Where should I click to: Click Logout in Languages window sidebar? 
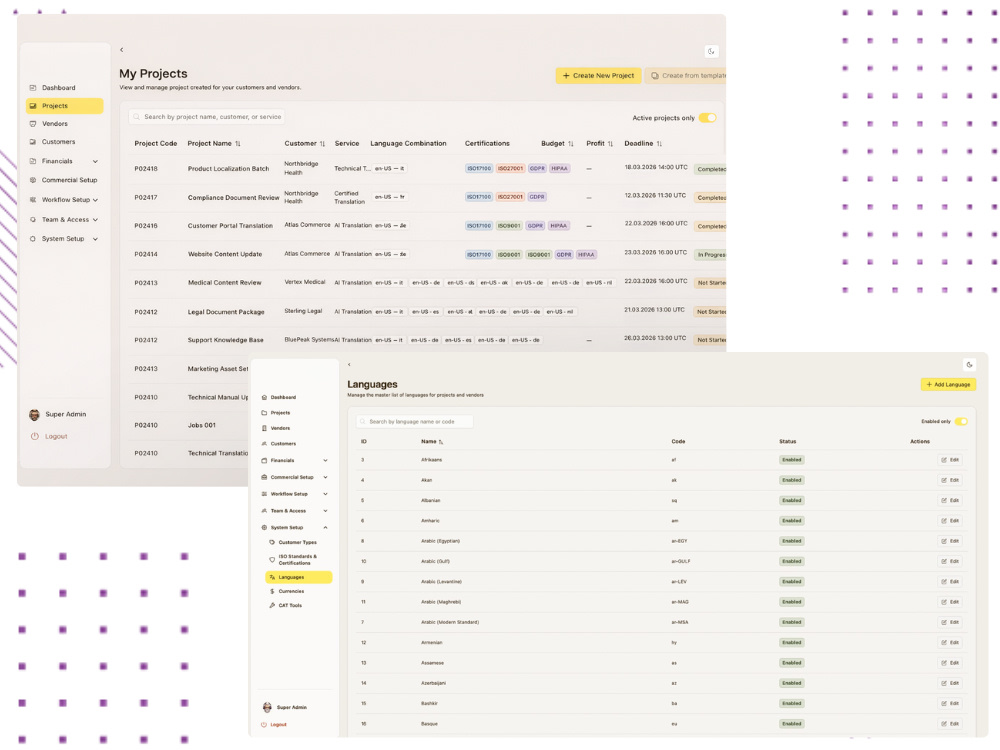point(274,724)
